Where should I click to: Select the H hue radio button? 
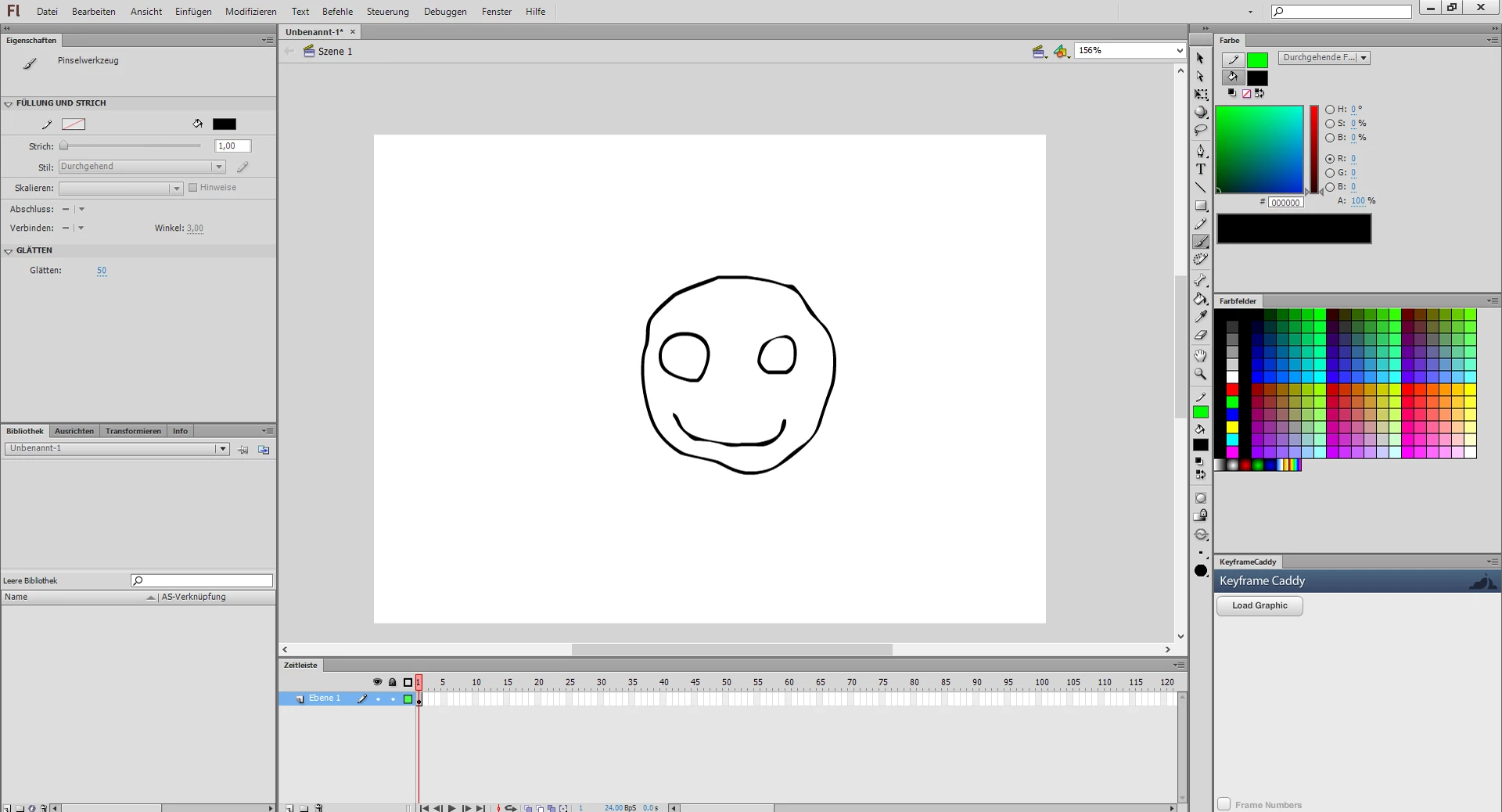click(x=1330, y=110)
